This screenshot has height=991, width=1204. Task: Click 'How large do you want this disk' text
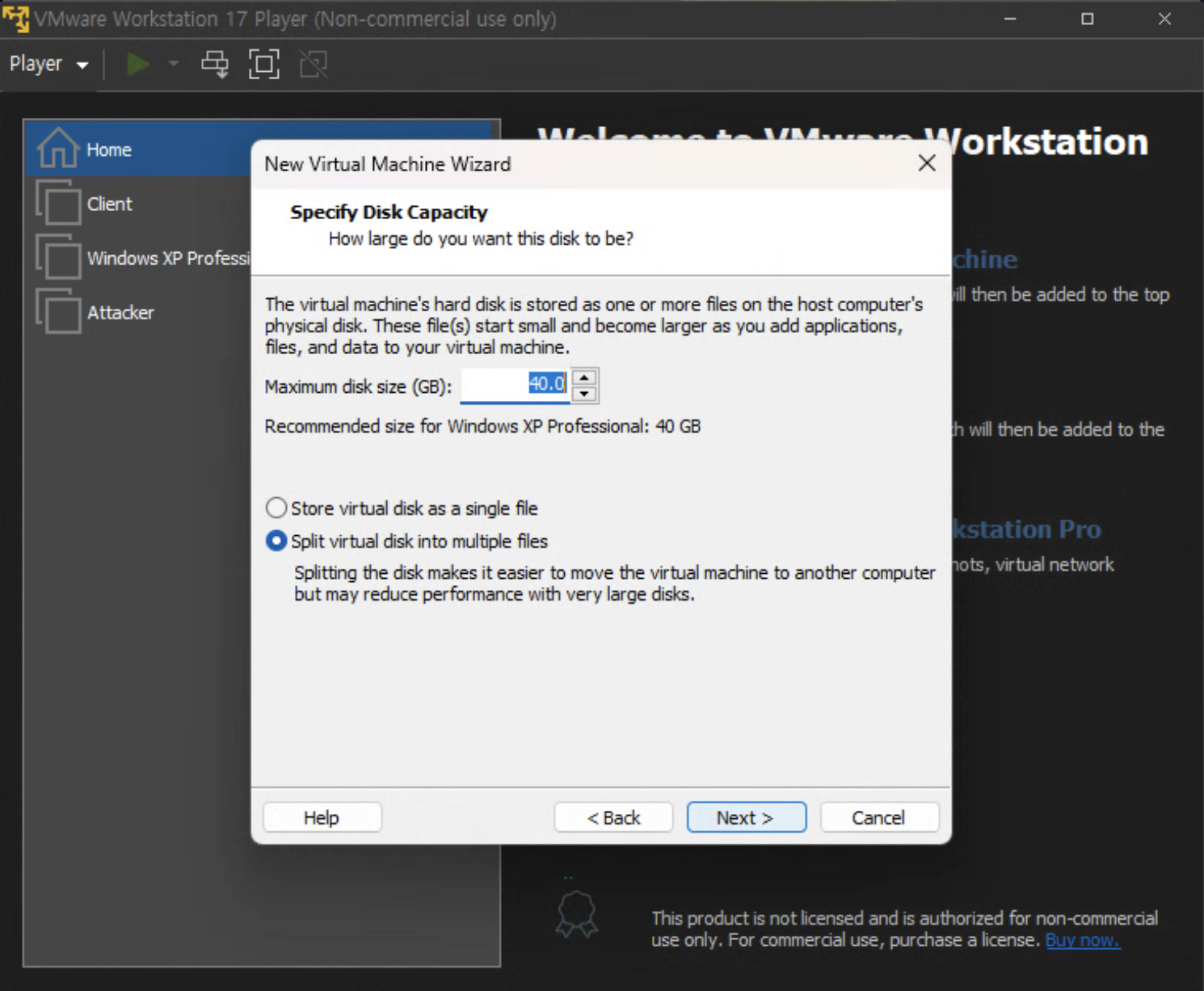click(x=481, y=238)
